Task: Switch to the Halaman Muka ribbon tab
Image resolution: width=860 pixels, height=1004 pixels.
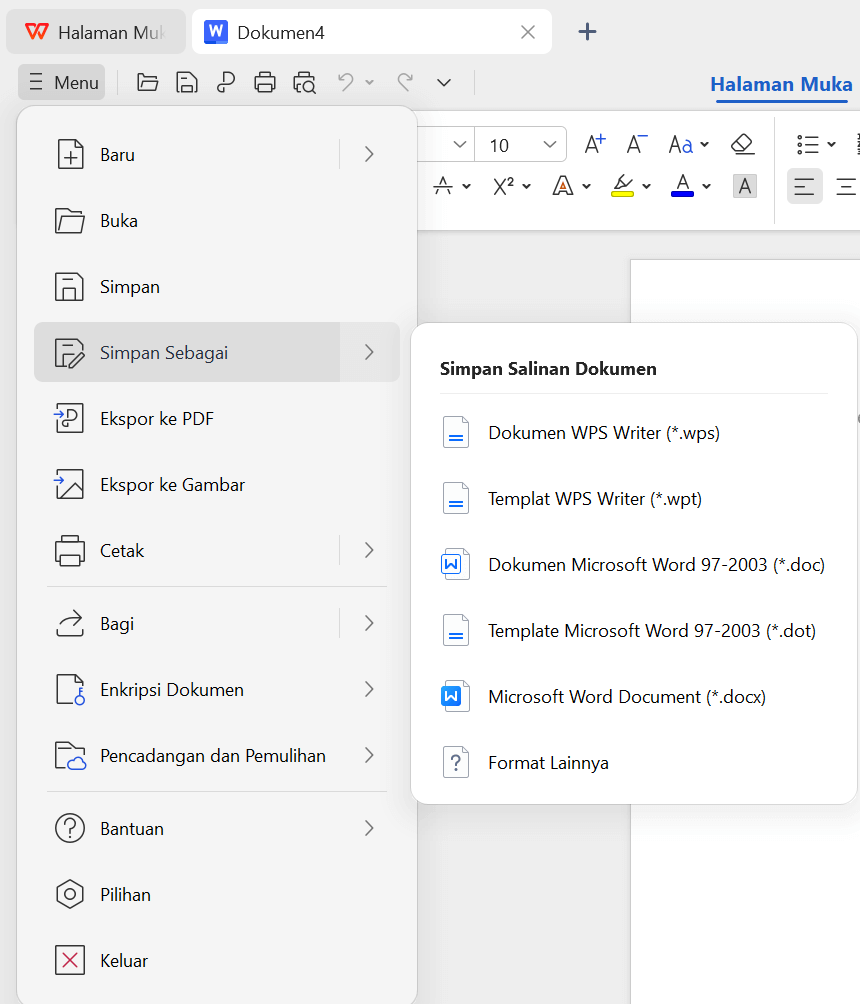Action: [x=781, y=84]
